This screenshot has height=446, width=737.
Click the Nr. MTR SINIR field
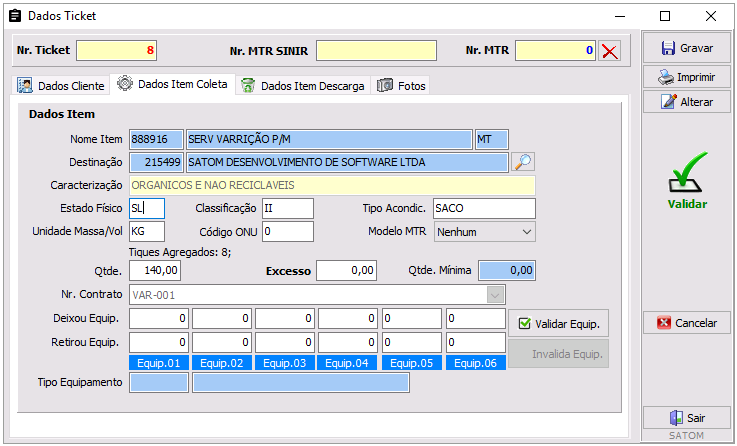(x=376, y=50)
